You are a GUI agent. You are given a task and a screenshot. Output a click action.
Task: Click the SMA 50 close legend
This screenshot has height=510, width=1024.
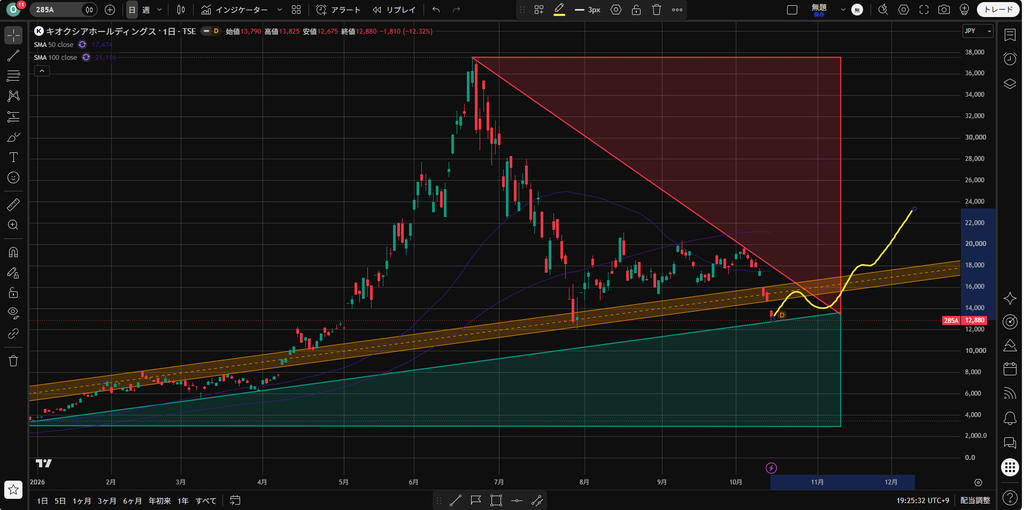pos(54,44)
